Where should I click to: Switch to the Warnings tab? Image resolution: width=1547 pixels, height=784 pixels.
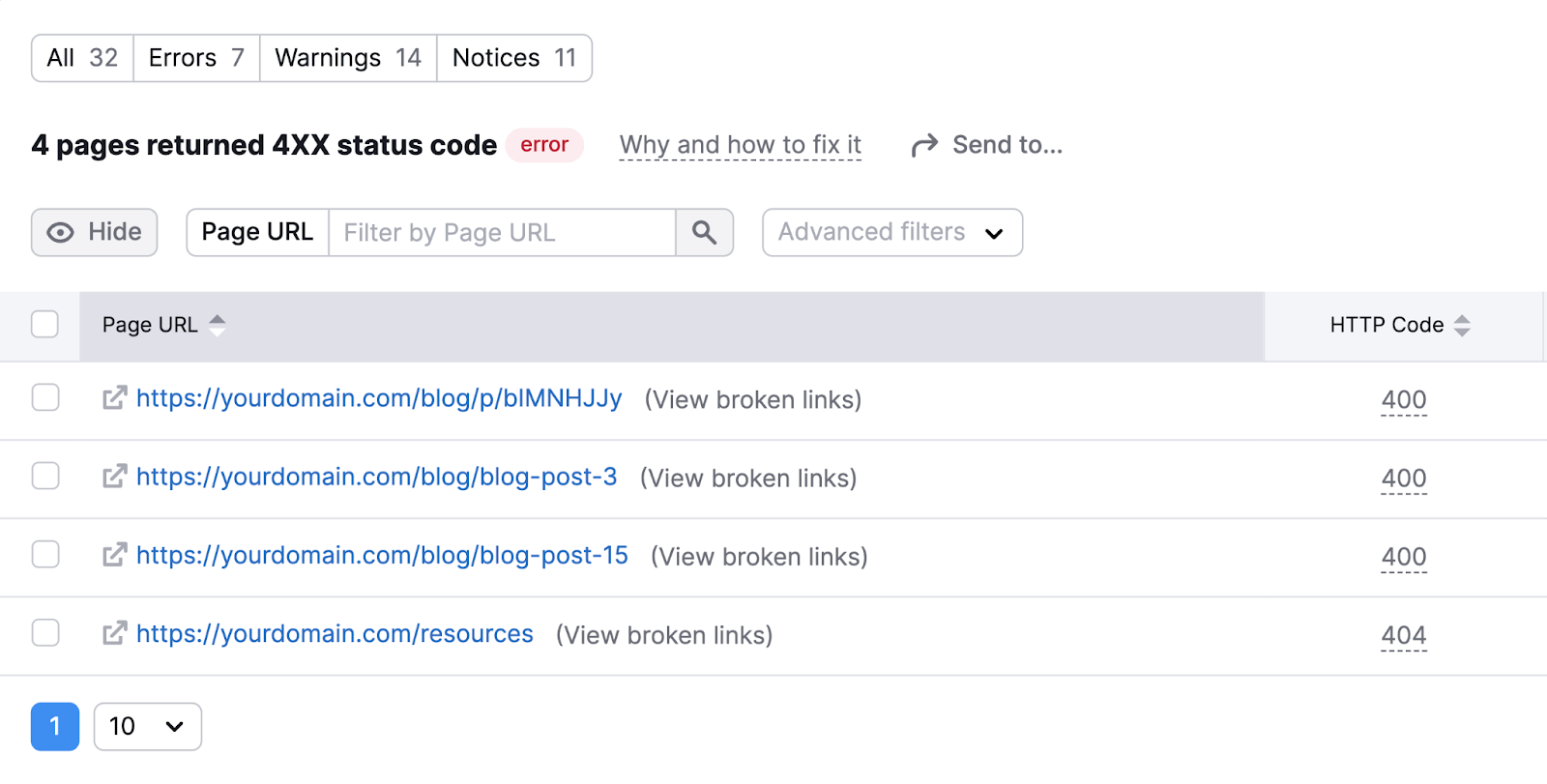(x=348, y=58)
